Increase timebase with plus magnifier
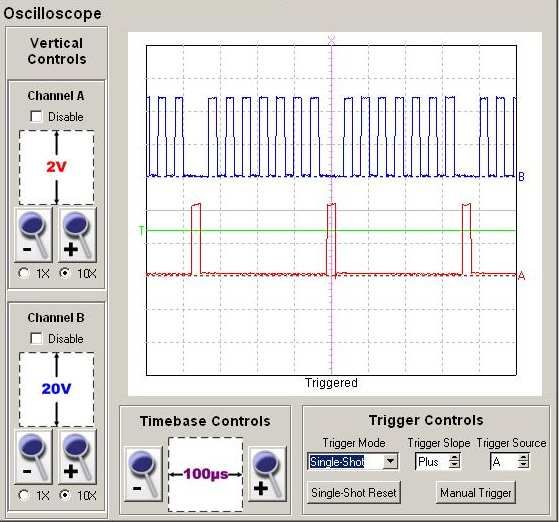559x522 pixels. [x=267, y=474]
